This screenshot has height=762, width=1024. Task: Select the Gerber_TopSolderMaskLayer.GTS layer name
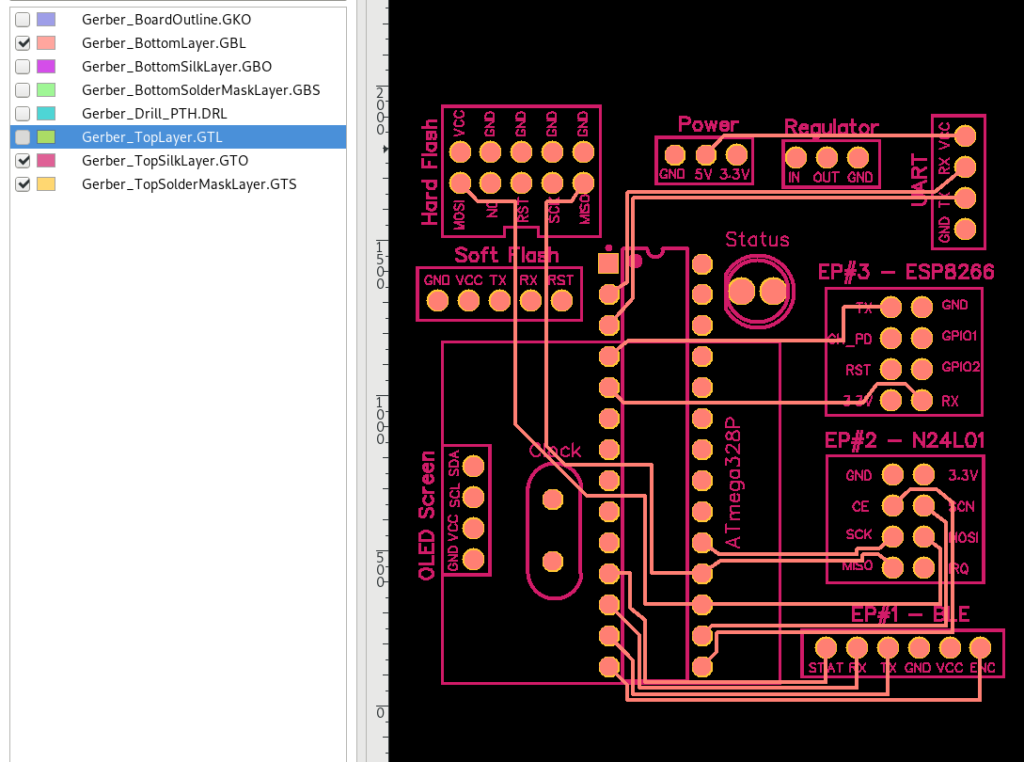click(189, 184)
